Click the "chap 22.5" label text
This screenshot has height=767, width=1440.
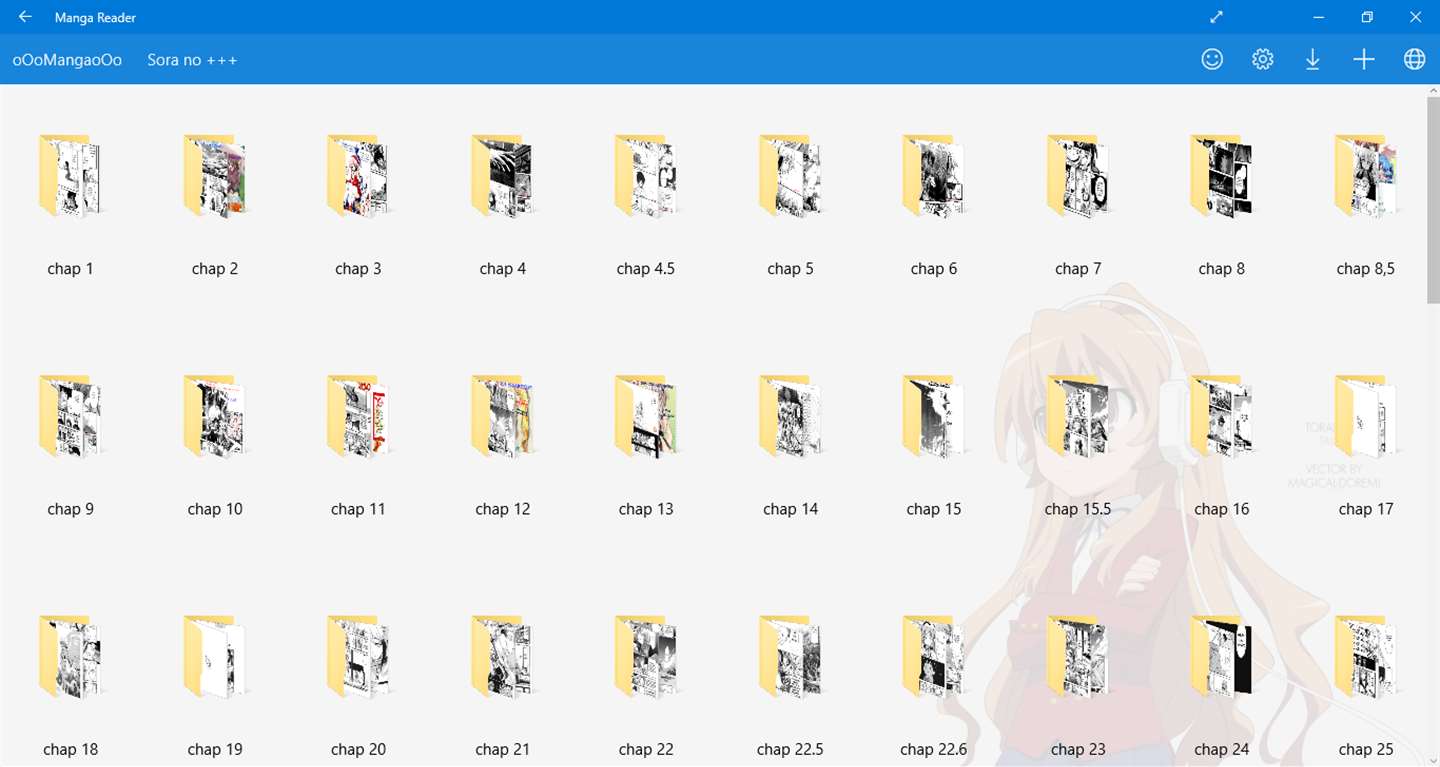click(x=790, y=749)
